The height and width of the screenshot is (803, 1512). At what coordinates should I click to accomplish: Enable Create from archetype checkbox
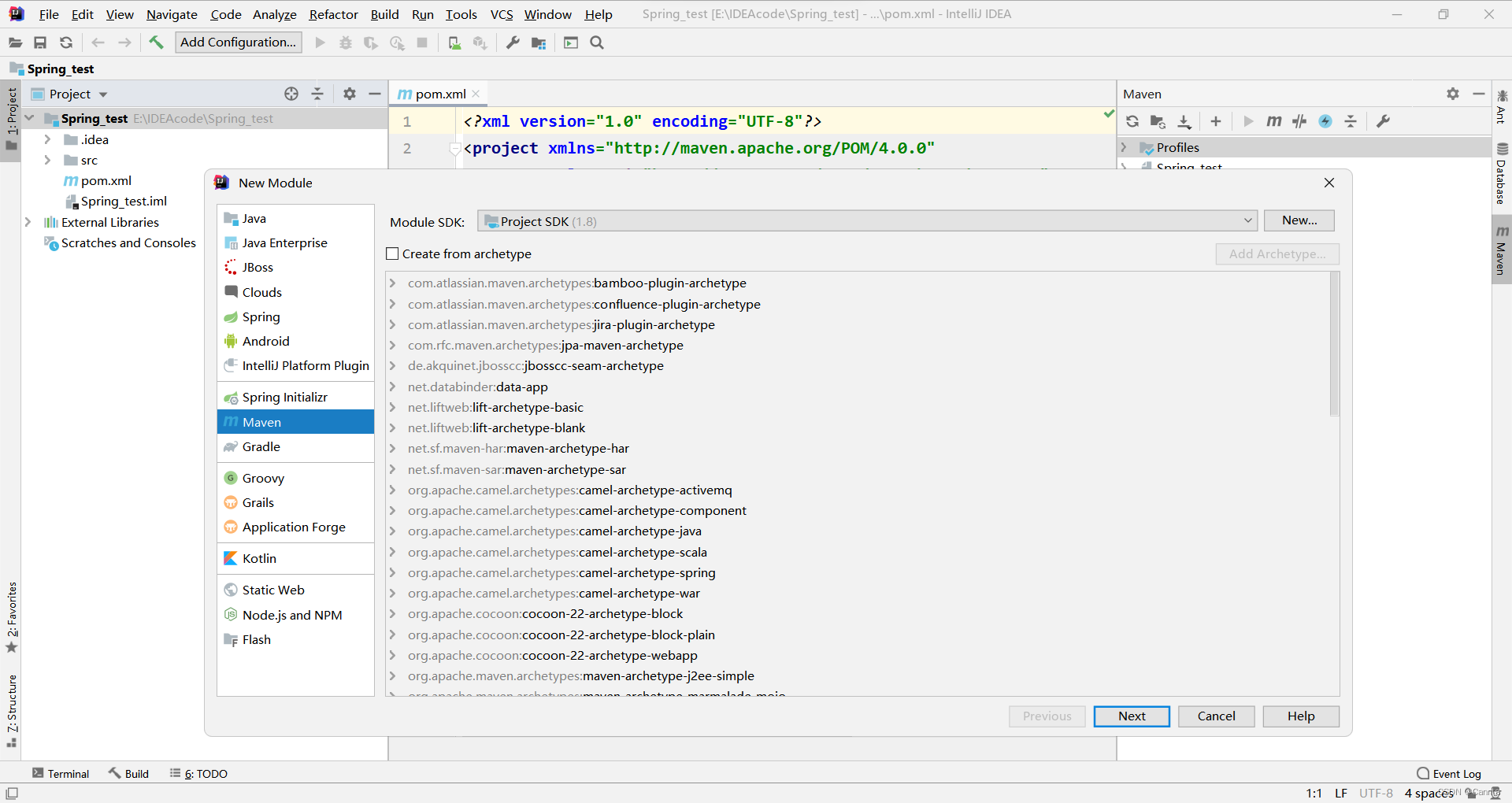pos(392,253)
